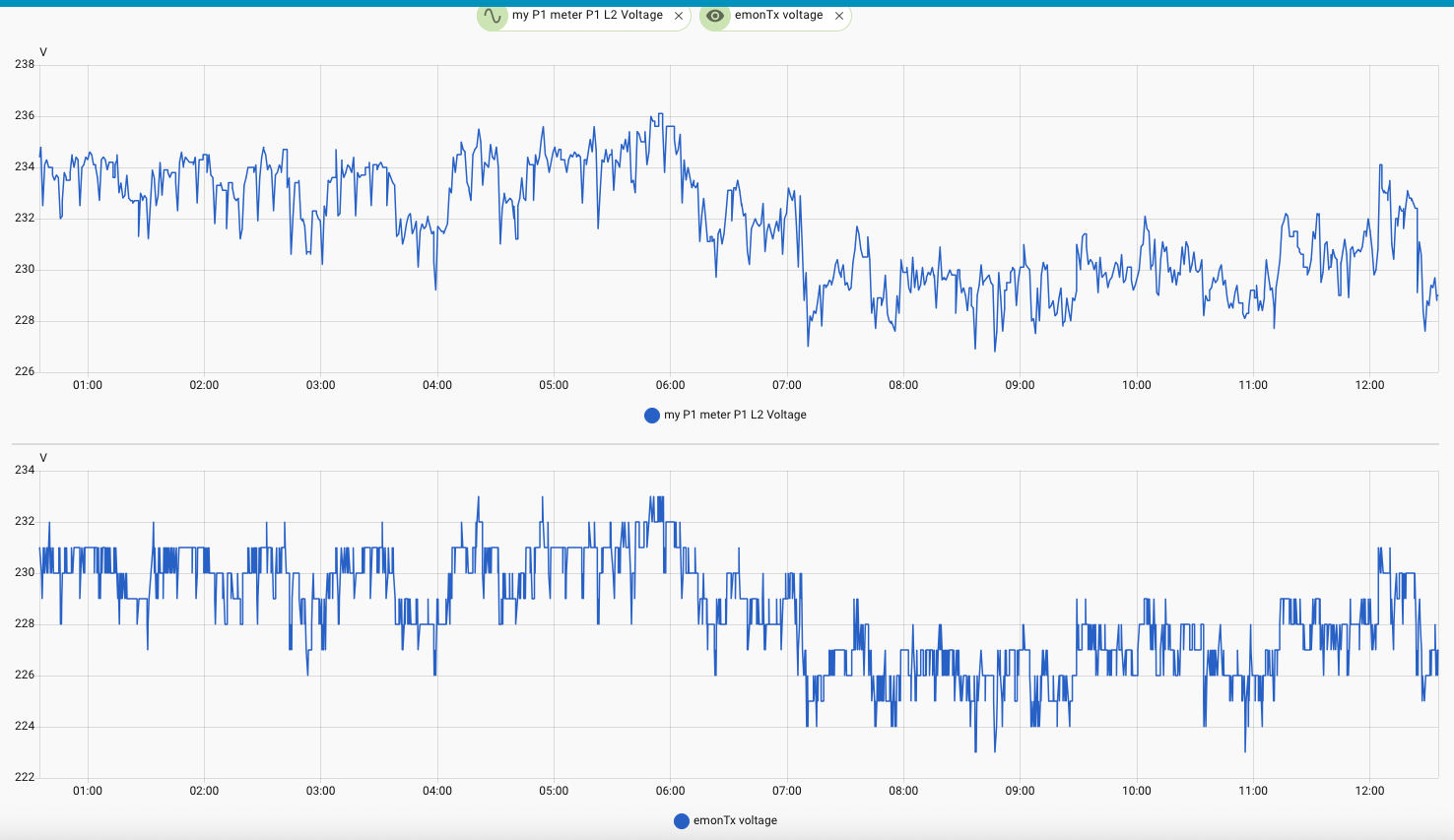Click the V unit label above lower chart
This screenshot has width=1454, height=840.
pyautogui.click(x=43, y=458)
